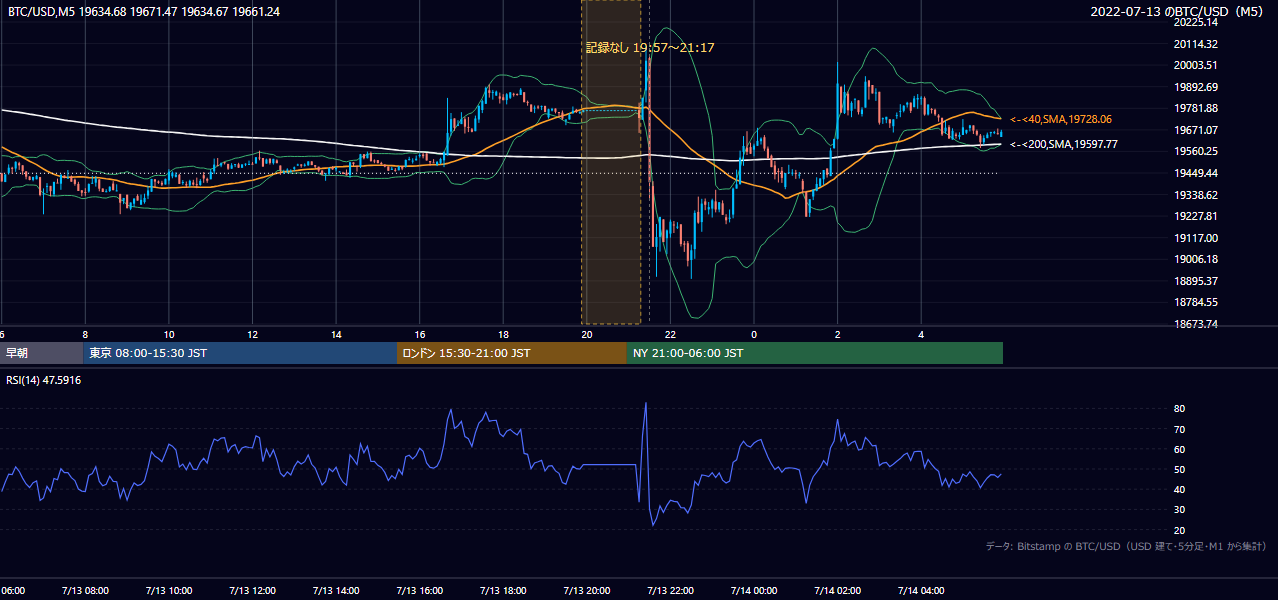Click the BTC/USD,M5 OHLC header text
Image resolution: width=1278 pixels, height=600 pixels.
pyautogui.click(x=144, y=11)
